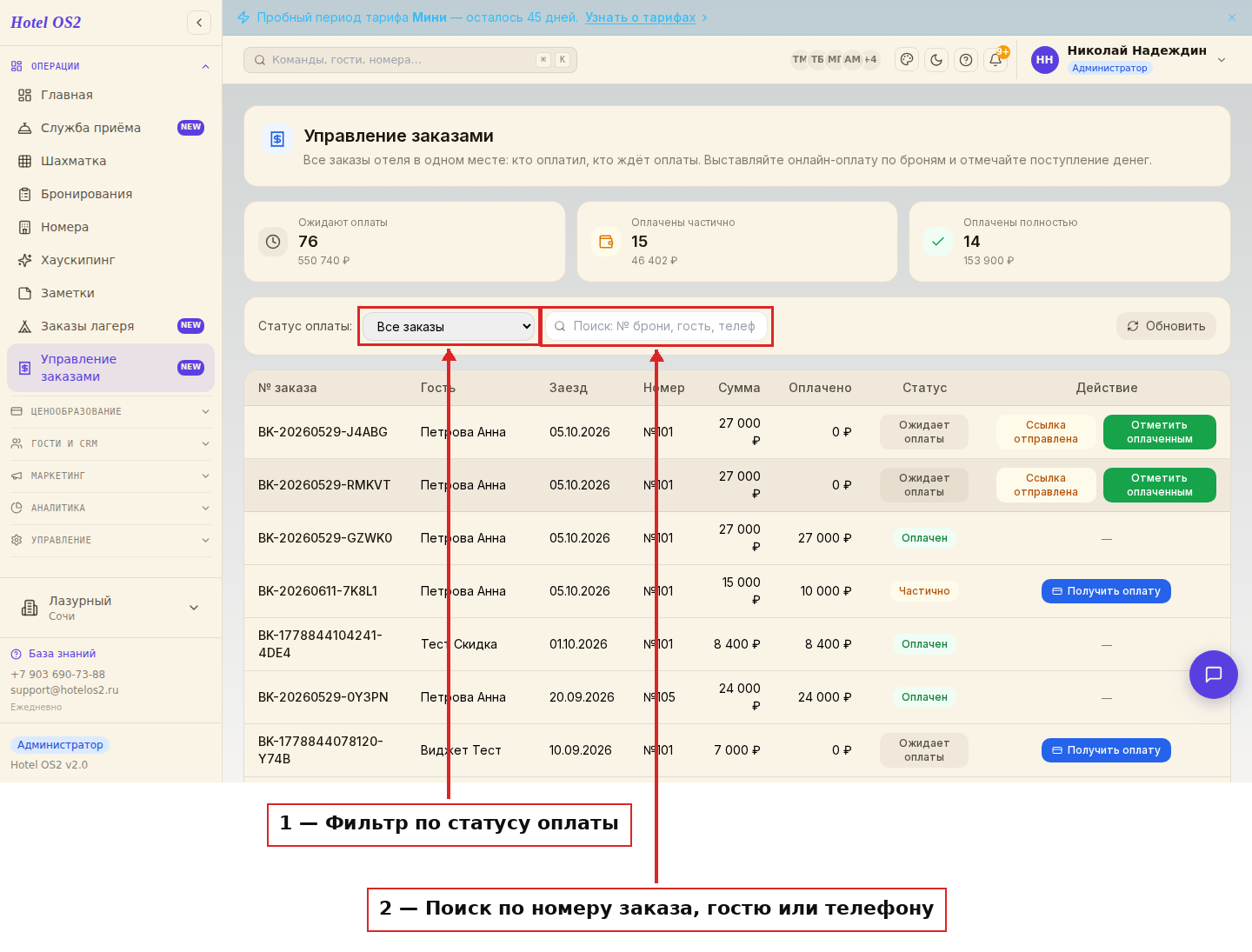Open the Статус оплаты dropdown Все заказы
This screenshot has height=952, width=1252.
[x=450, y=327]
